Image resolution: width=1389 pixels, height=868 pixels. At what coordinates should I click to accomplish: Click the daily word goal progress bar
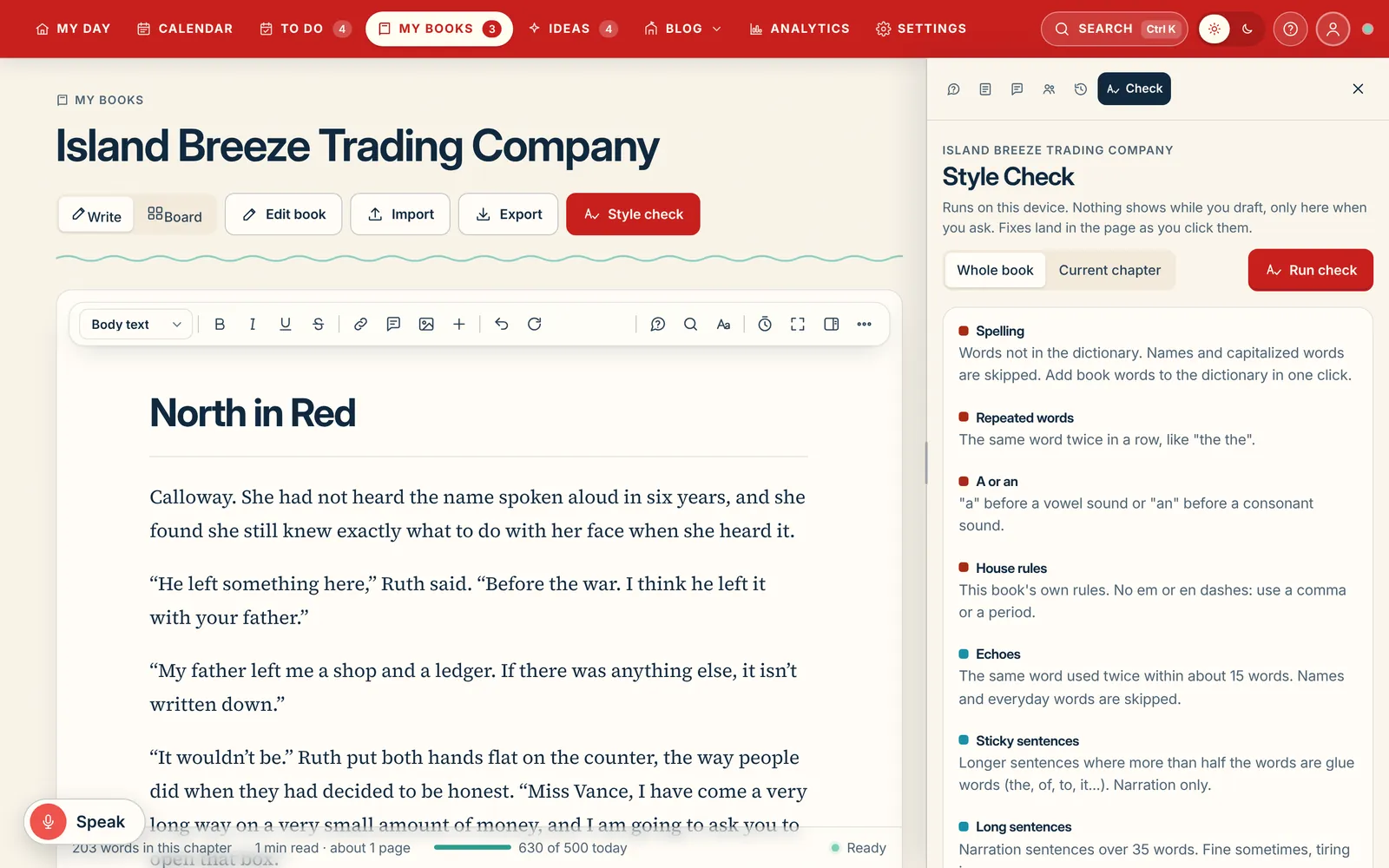click(472, 847)
